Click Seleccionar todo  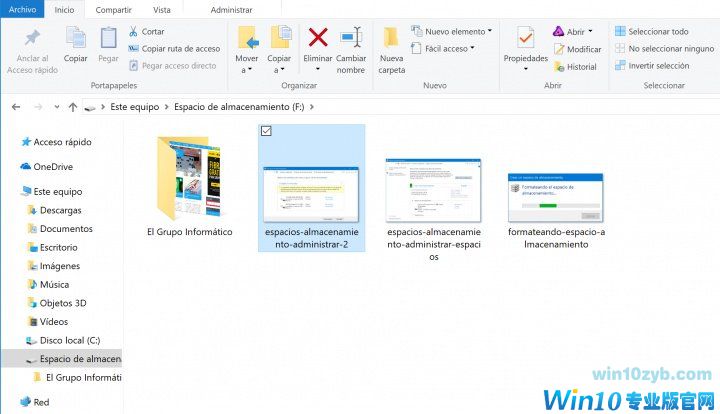[x=652, y=32]
